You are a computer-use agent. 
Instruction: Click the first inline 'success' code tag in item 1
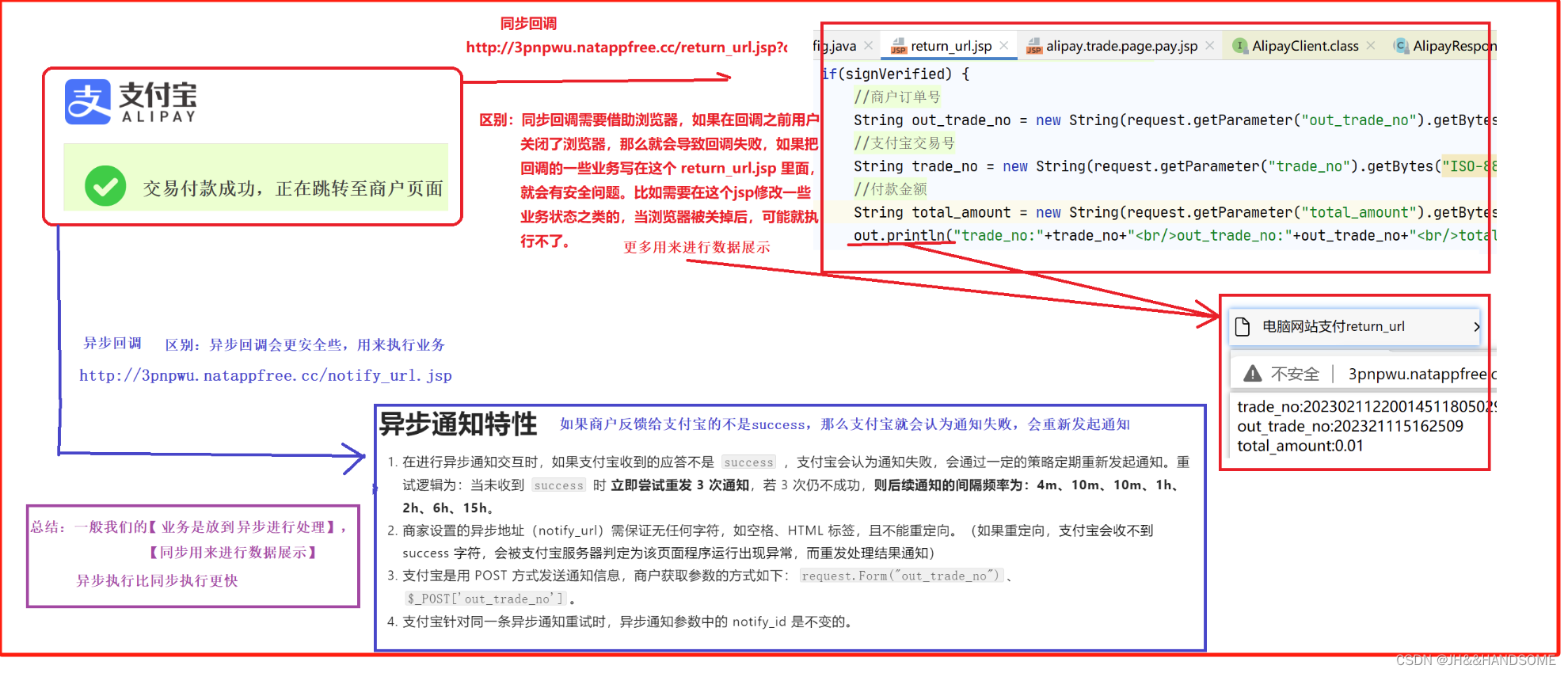(x=748, y=462)
